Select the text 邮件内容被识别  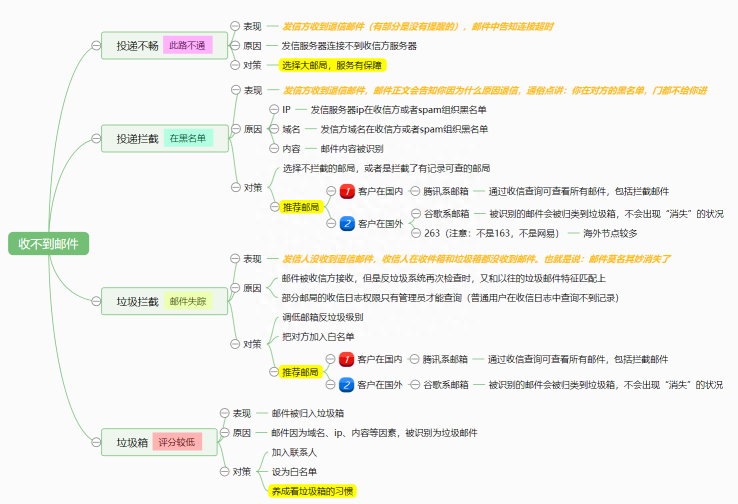tap(352, 148)
